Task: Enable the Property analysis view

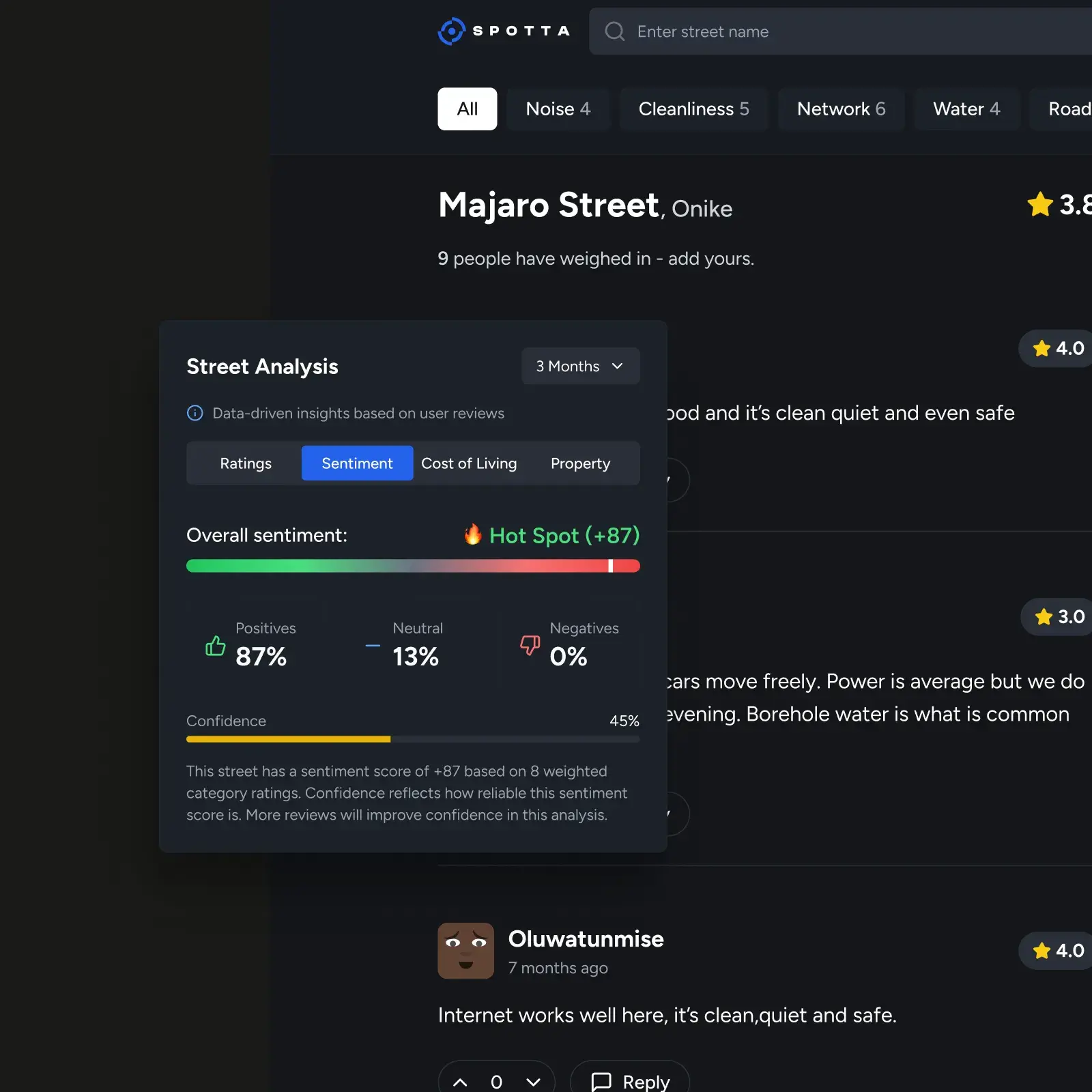Action: coord(580,463)
